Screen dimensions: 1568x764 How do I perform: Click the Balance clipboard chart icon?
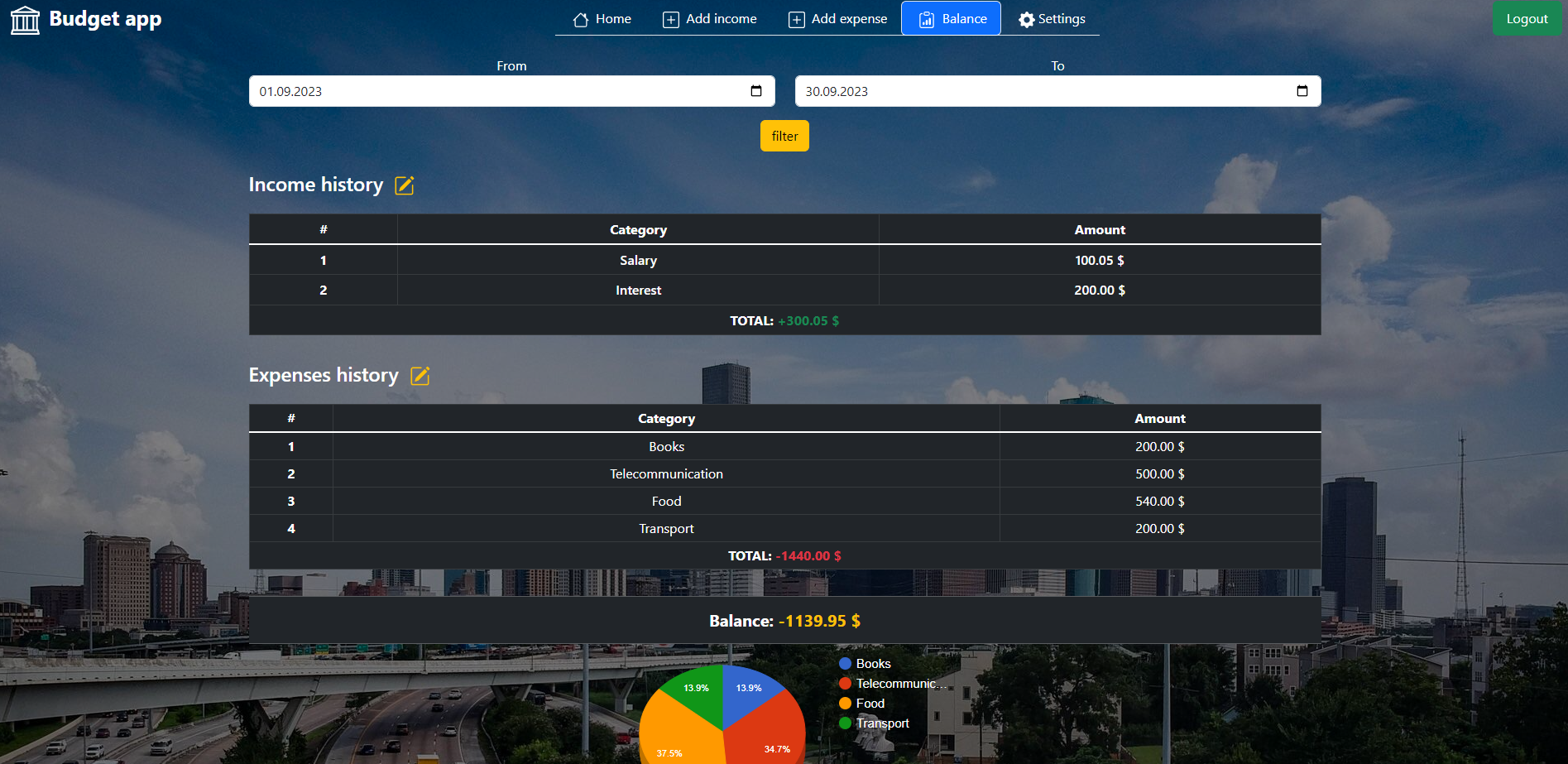tap(927, 19)
